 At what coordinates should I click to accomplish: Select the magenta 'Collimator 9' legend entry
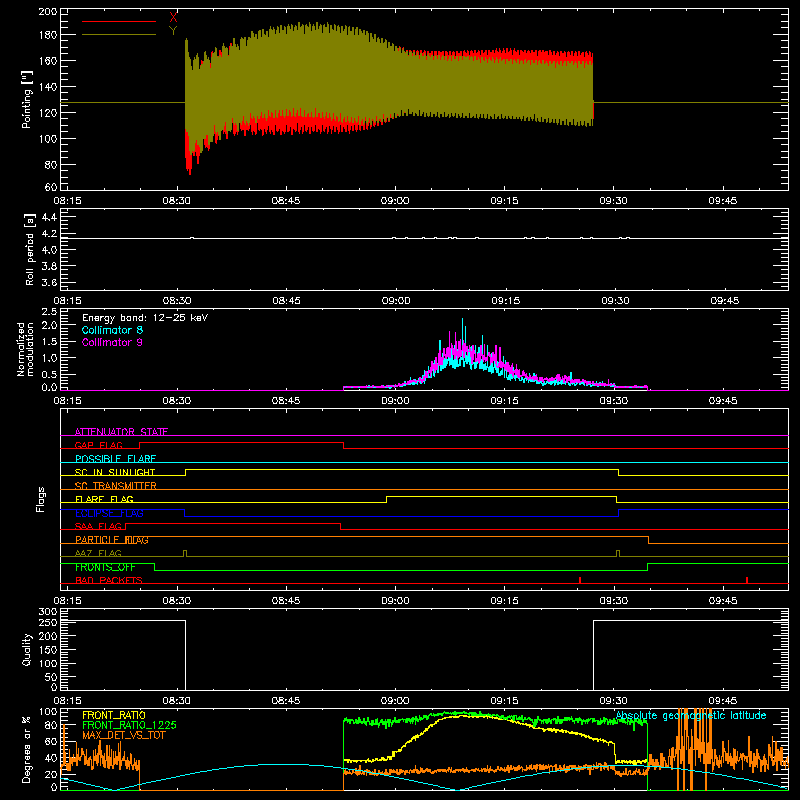coord(112,342)
